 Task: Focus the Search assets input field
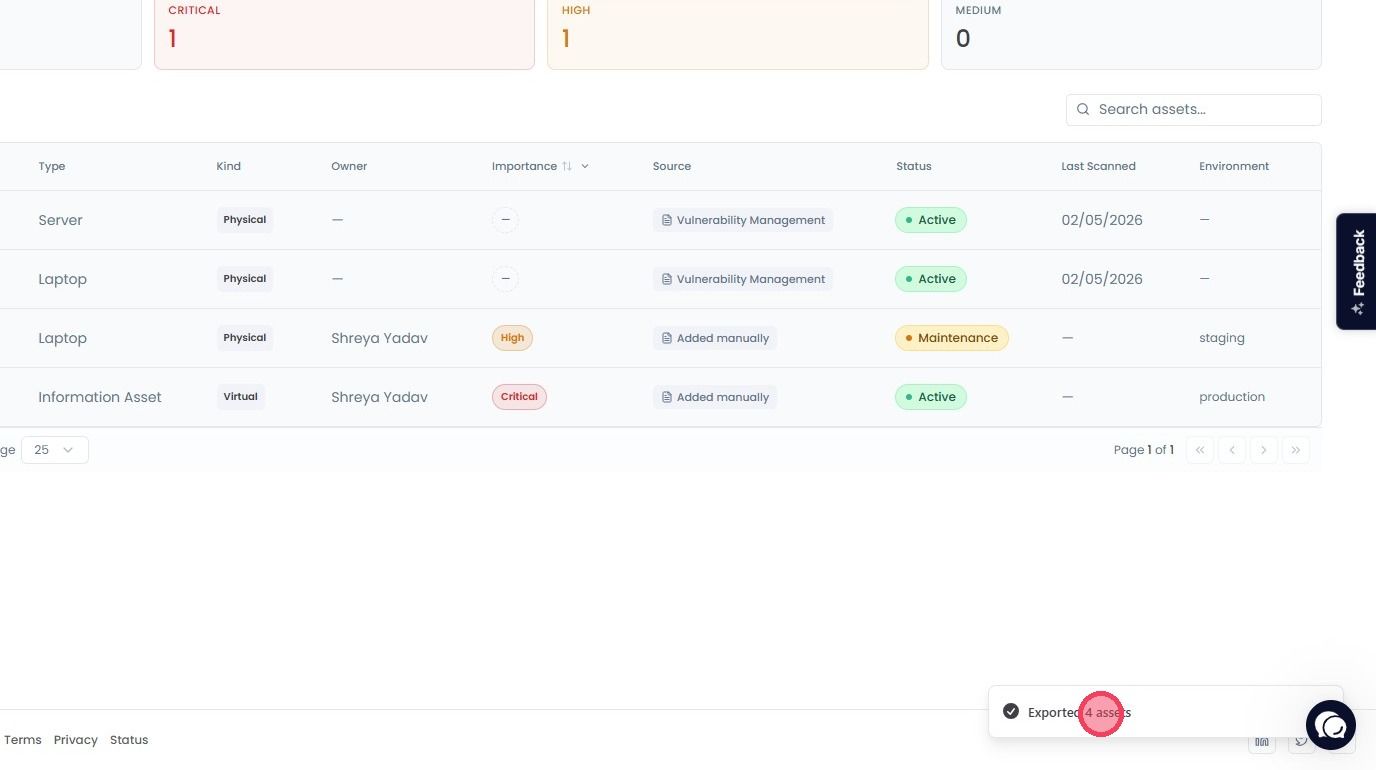1193,109
